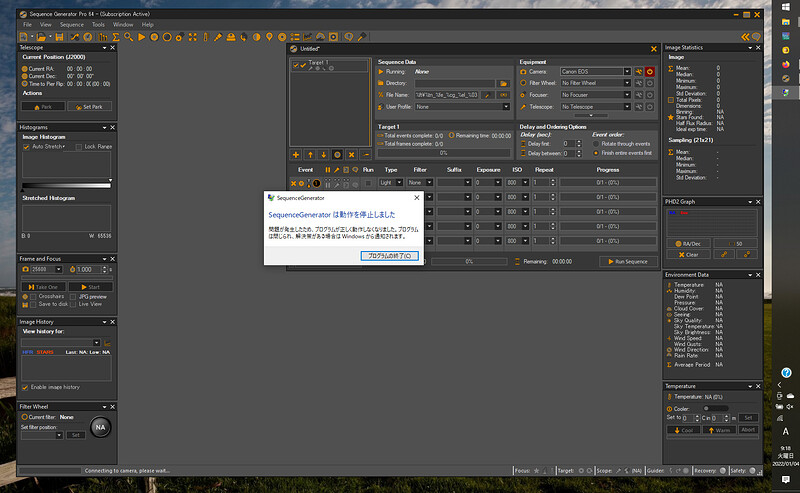Image resolution: width=800 pixels, height=493 pixels.
Task: Select Finish entire events first radio button
Action: click(595, 153)
